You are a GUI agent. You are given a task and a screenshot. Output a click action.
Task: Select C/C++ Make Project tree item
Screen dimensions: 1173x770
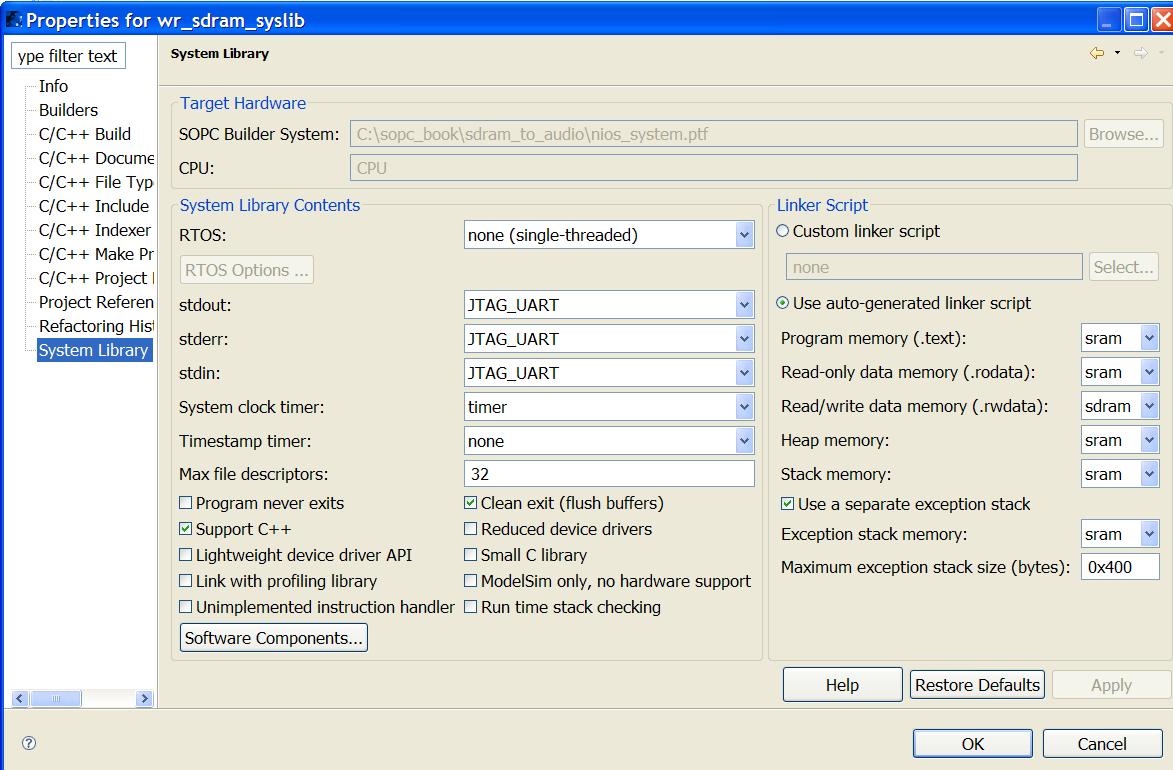96,254
